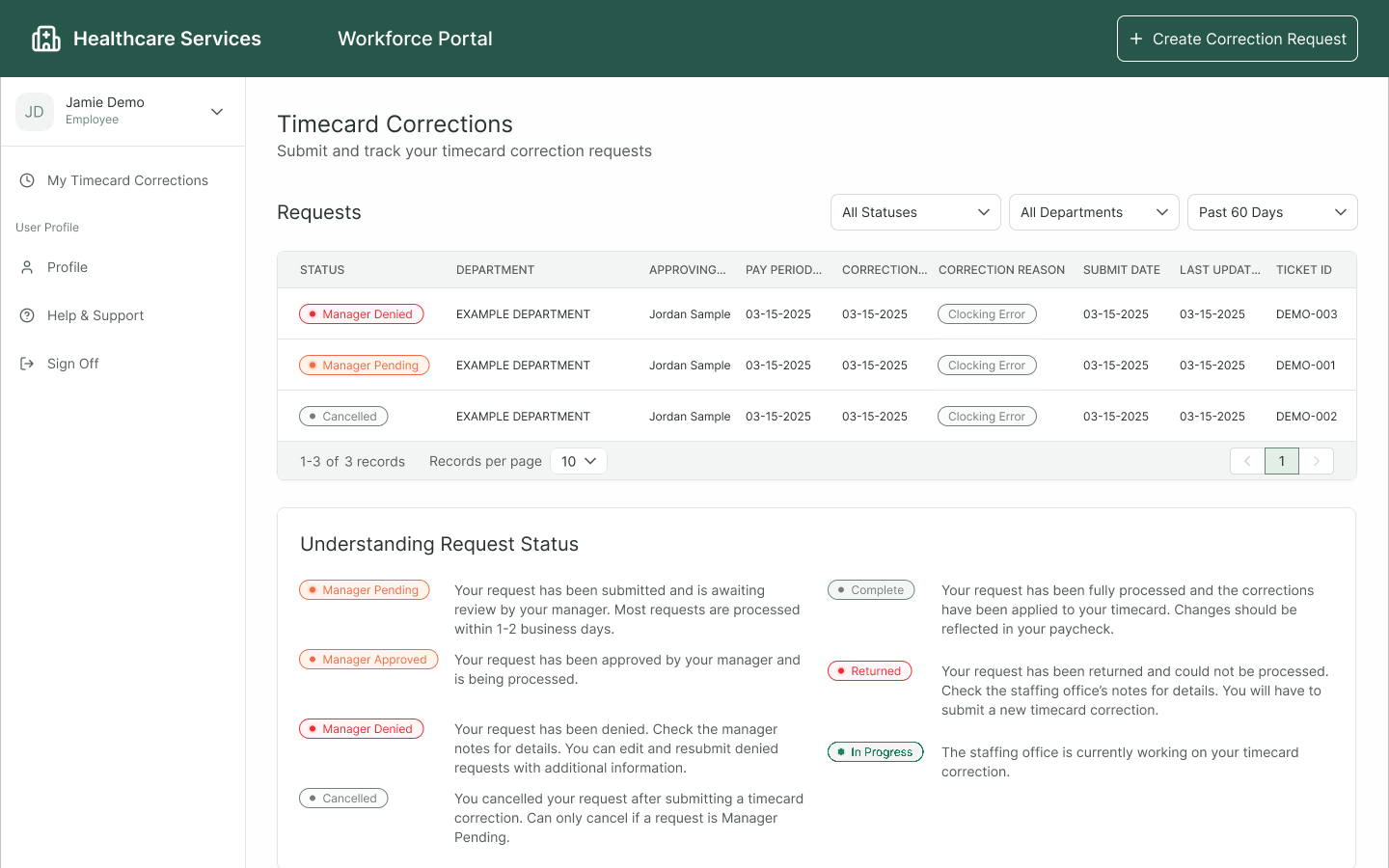Click Workforce Portal header title
The width and height of the screenshot is (1389, 868).
point(415,39)
